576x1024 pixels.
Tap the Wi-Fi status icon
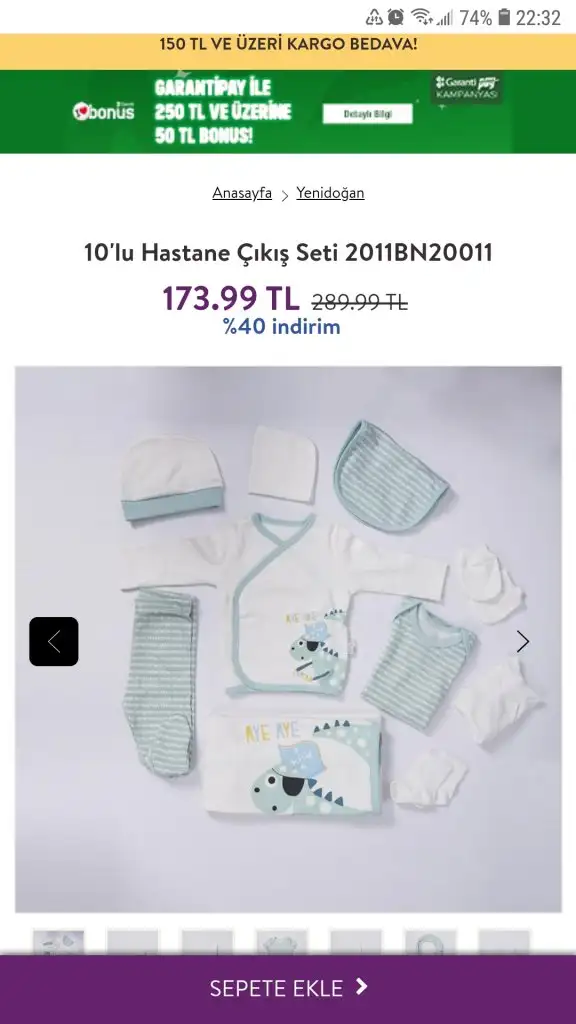[421, 17]
